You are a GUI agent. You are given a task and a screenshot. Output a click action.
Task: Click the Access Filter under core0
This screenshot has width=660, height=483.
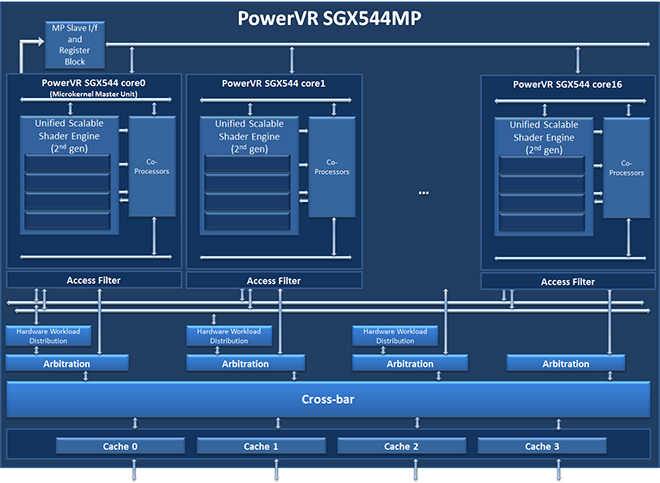point(94,280)
